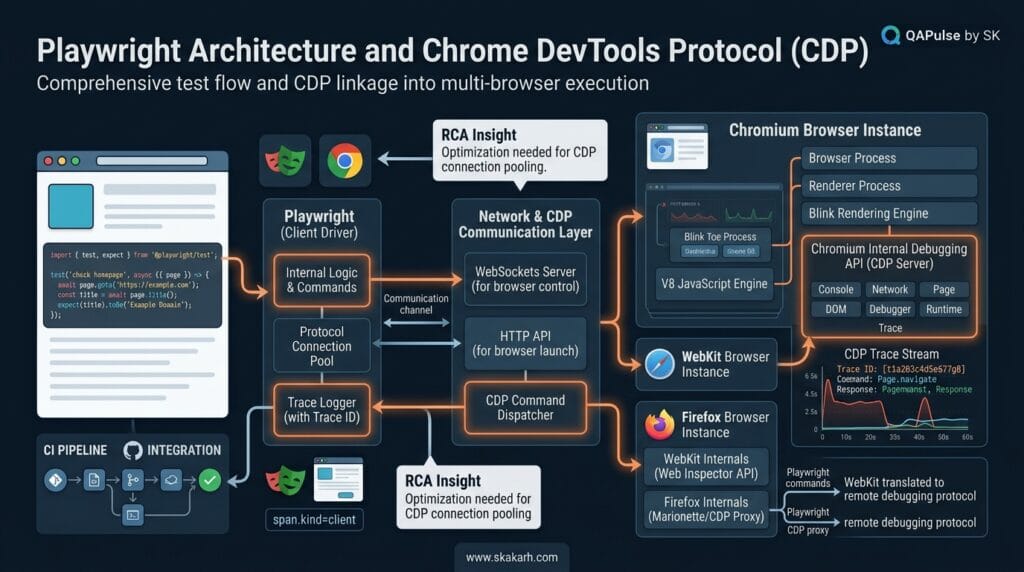1024x572 pixels.
Task: Click the 'Communication channel' label
Action: (x=416, y=304)
